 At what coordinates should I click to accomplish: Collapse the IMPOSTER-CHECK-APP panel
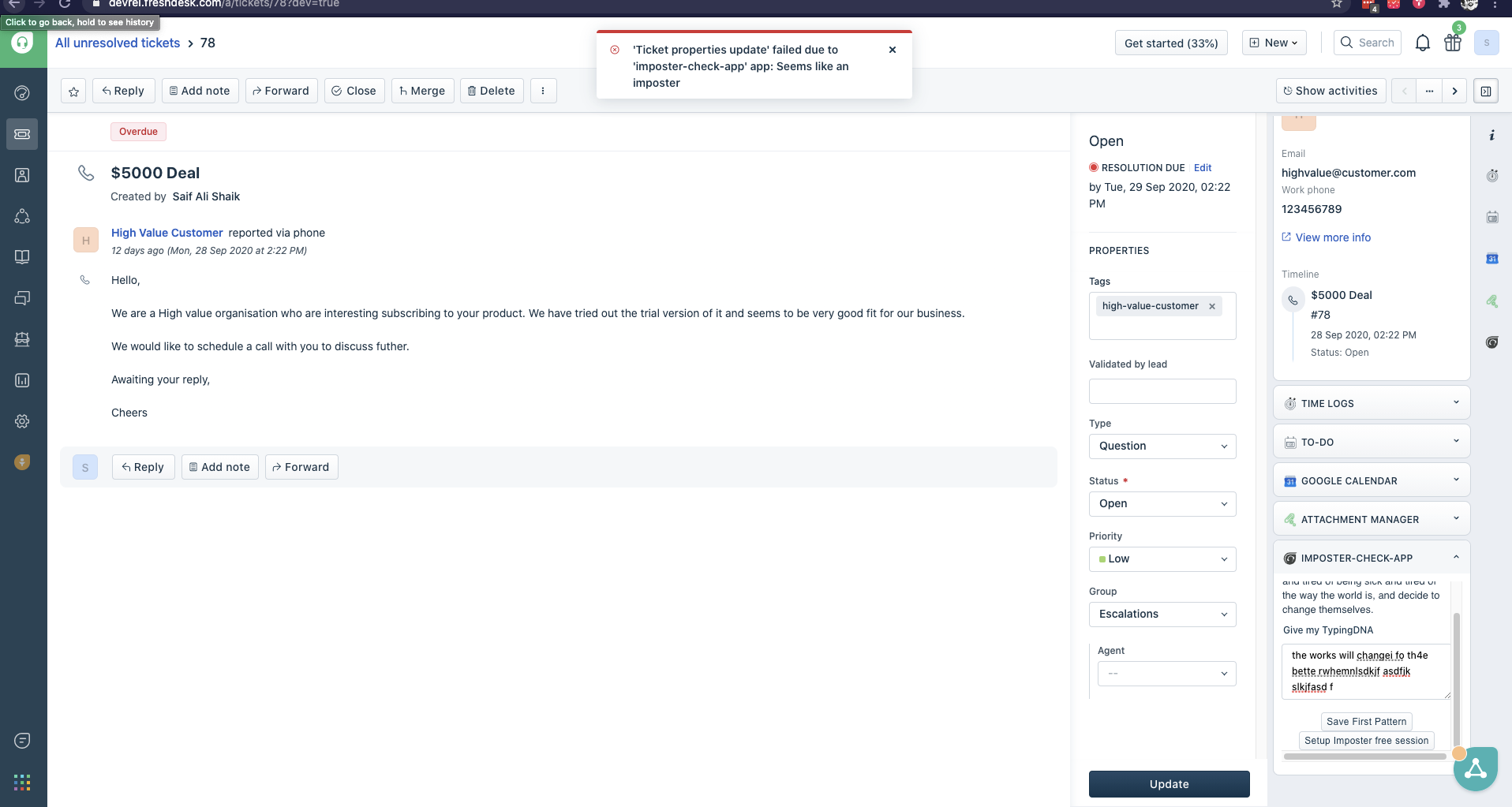point(1372,558)
